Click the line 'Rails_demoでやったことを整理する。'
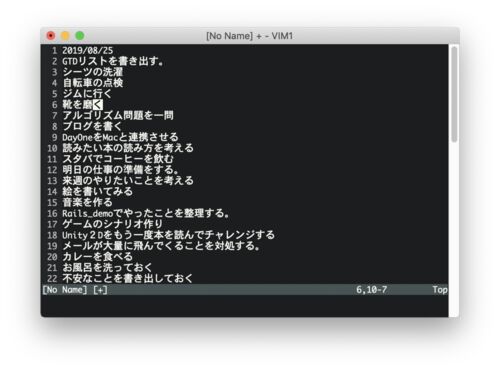The image size is (500, 371). tap(146, 213)
